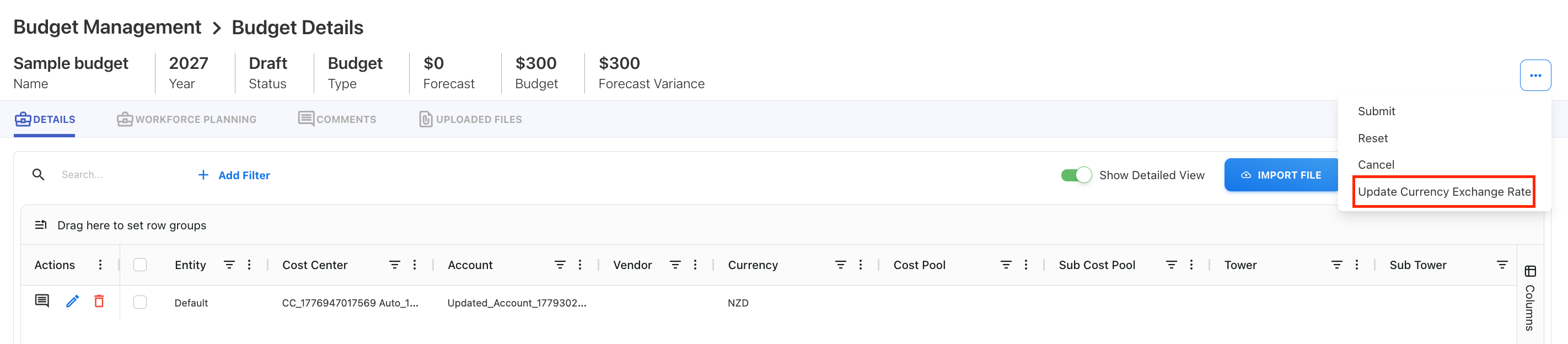Click the CC_1776947017569 Auto_1 cell
1568x344 pixels.
pyautogui.click(x=350, y=303)
